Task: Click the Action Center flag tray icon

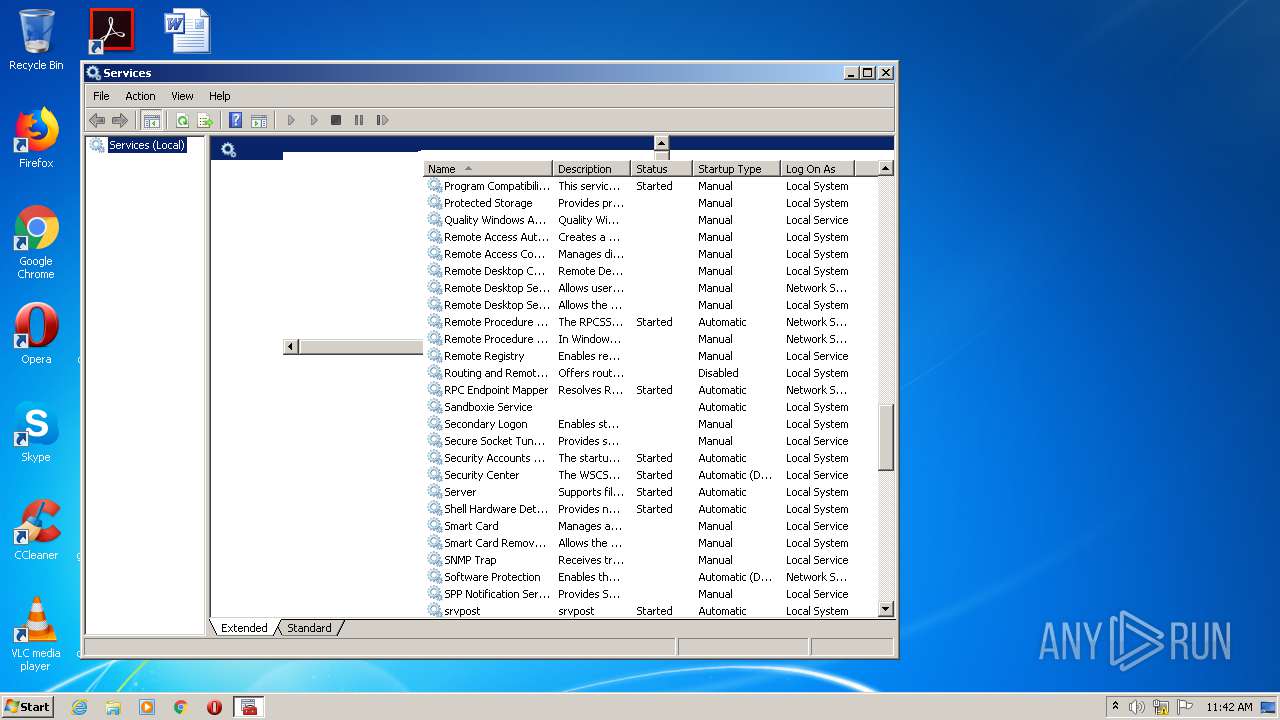Action: [x=1185, y=707]
